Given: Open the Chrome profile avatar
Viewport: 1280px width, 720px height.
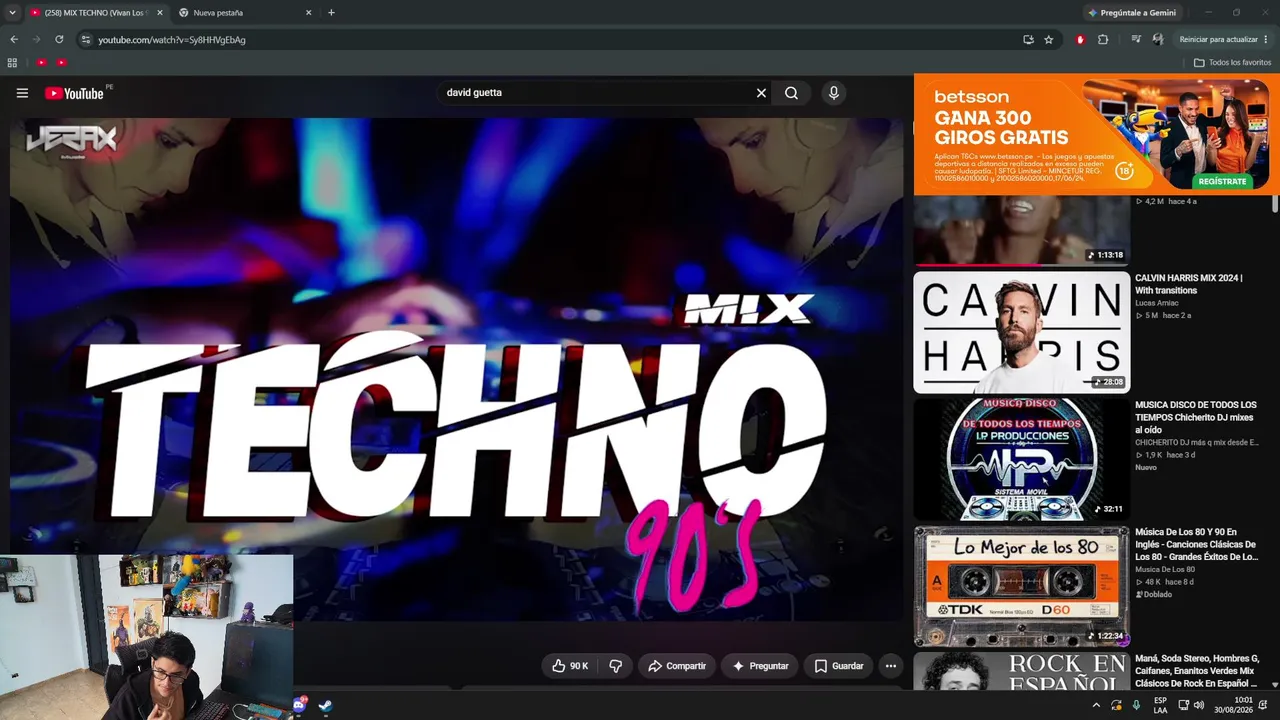Looking at the screenshot, I should point(1158,40).
